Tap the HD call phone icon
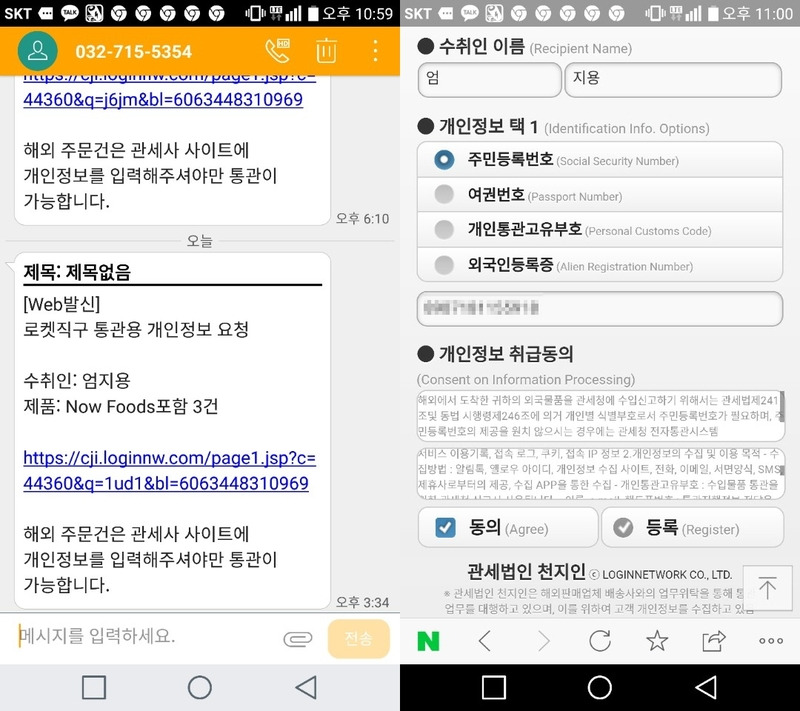Screen dimensions: 800x711 coord(278,51)
